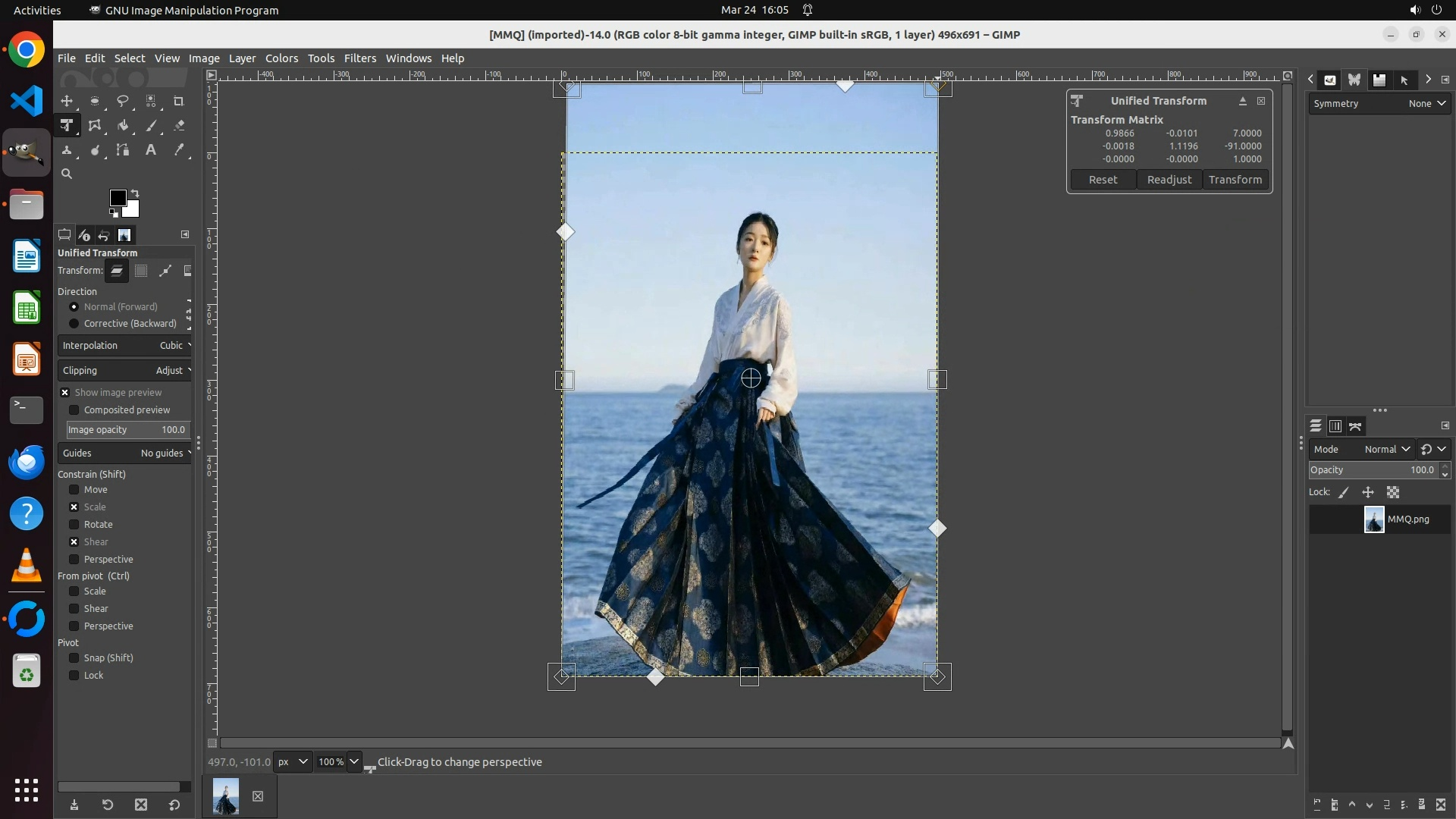Select Corrective (Backward) direction

pos(74,324)
